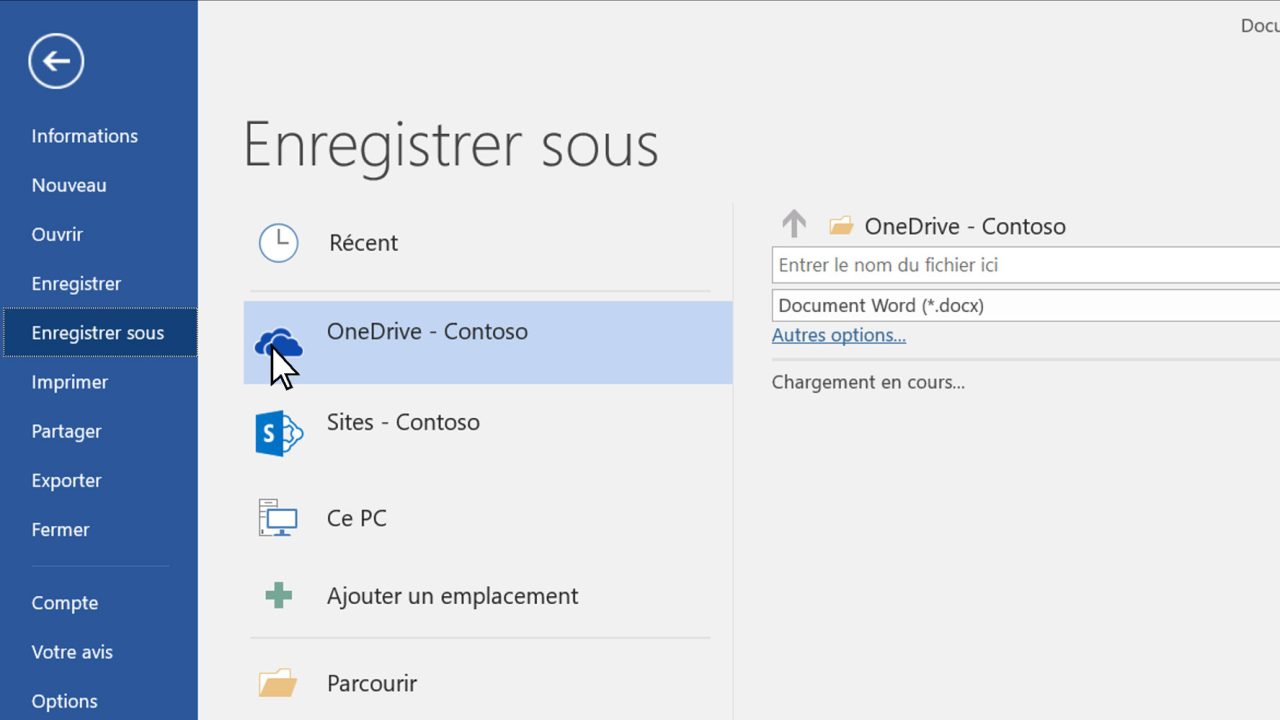Image resolution: width=1280 pixels, height=720 pixels.
Task: Click the up arrow to go up a folder
Action: pos(793,224)
